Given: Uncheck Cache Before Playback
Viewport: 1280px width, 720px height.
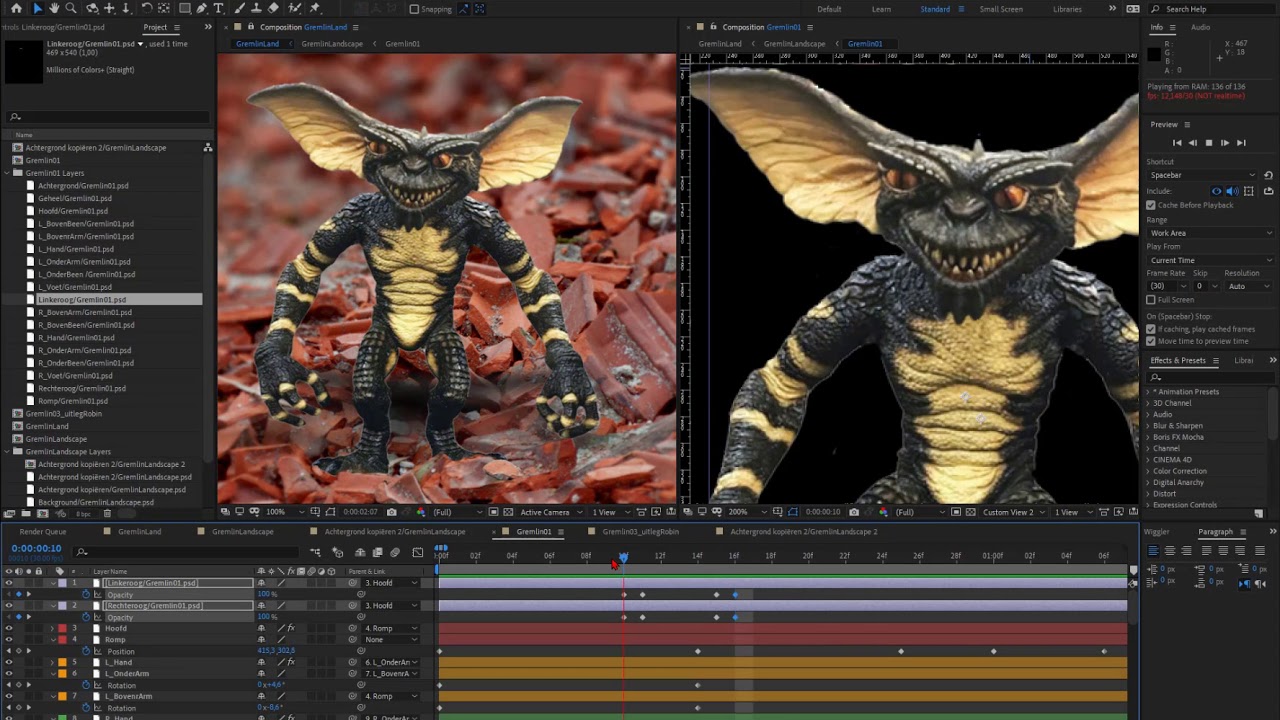Looking at the screenshot, I should click(x=1151, y=205).
